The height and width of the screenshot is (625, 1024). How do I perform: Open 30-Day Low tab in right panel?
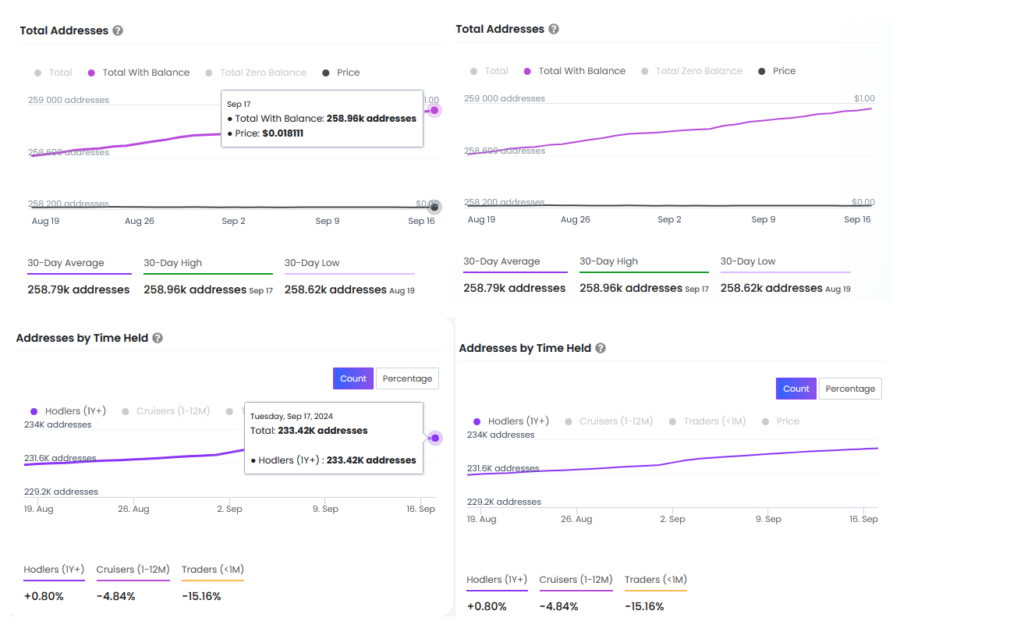pos(786,263)
